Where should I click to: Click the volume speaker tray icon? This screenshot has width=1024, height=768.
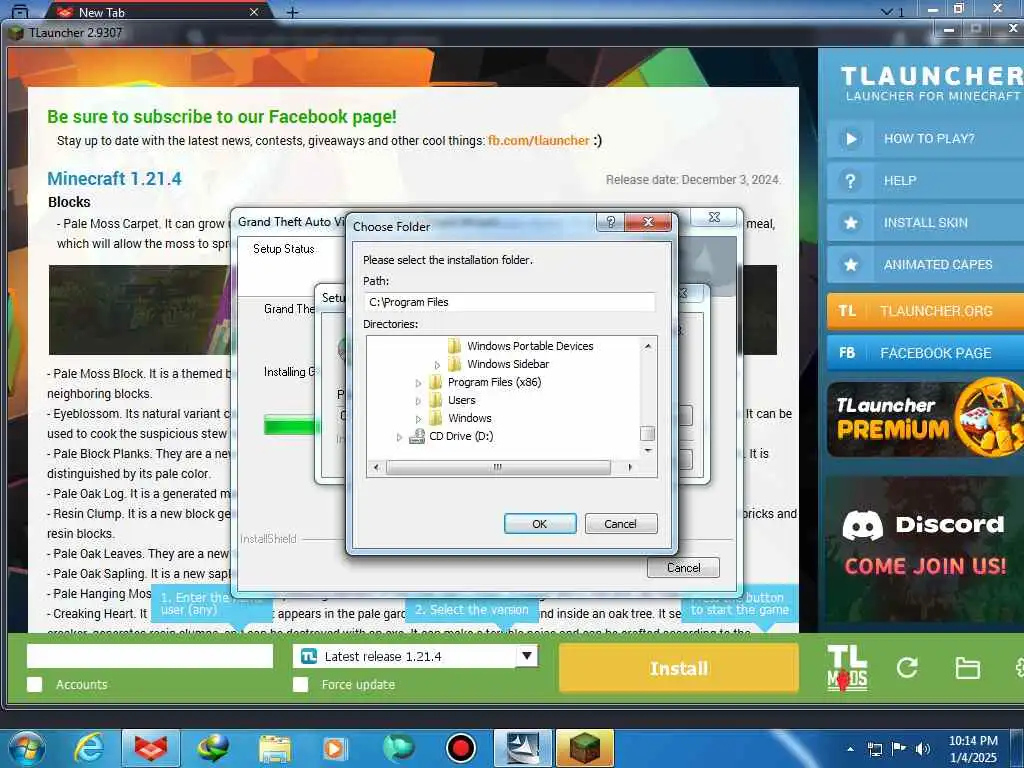923,749
